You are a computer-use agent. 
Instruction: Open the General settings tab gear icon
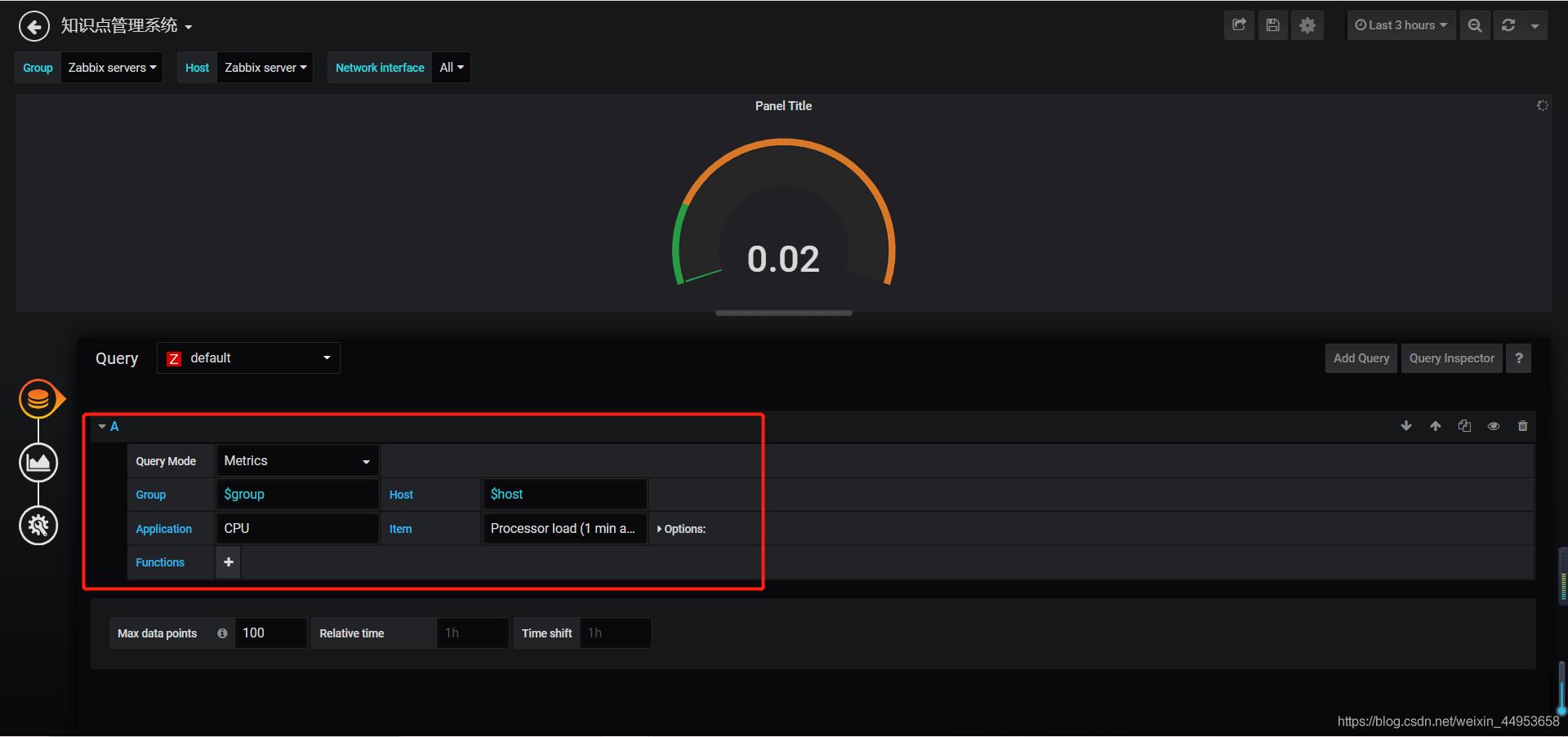[38, 526]
